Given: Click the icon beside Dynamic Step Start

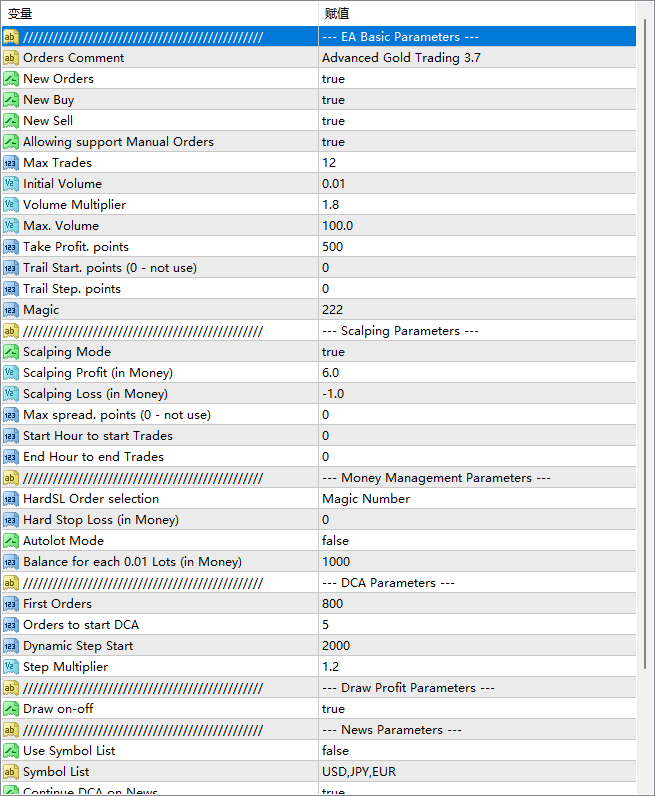Looking at the screenshot, I should click(11, 646).
